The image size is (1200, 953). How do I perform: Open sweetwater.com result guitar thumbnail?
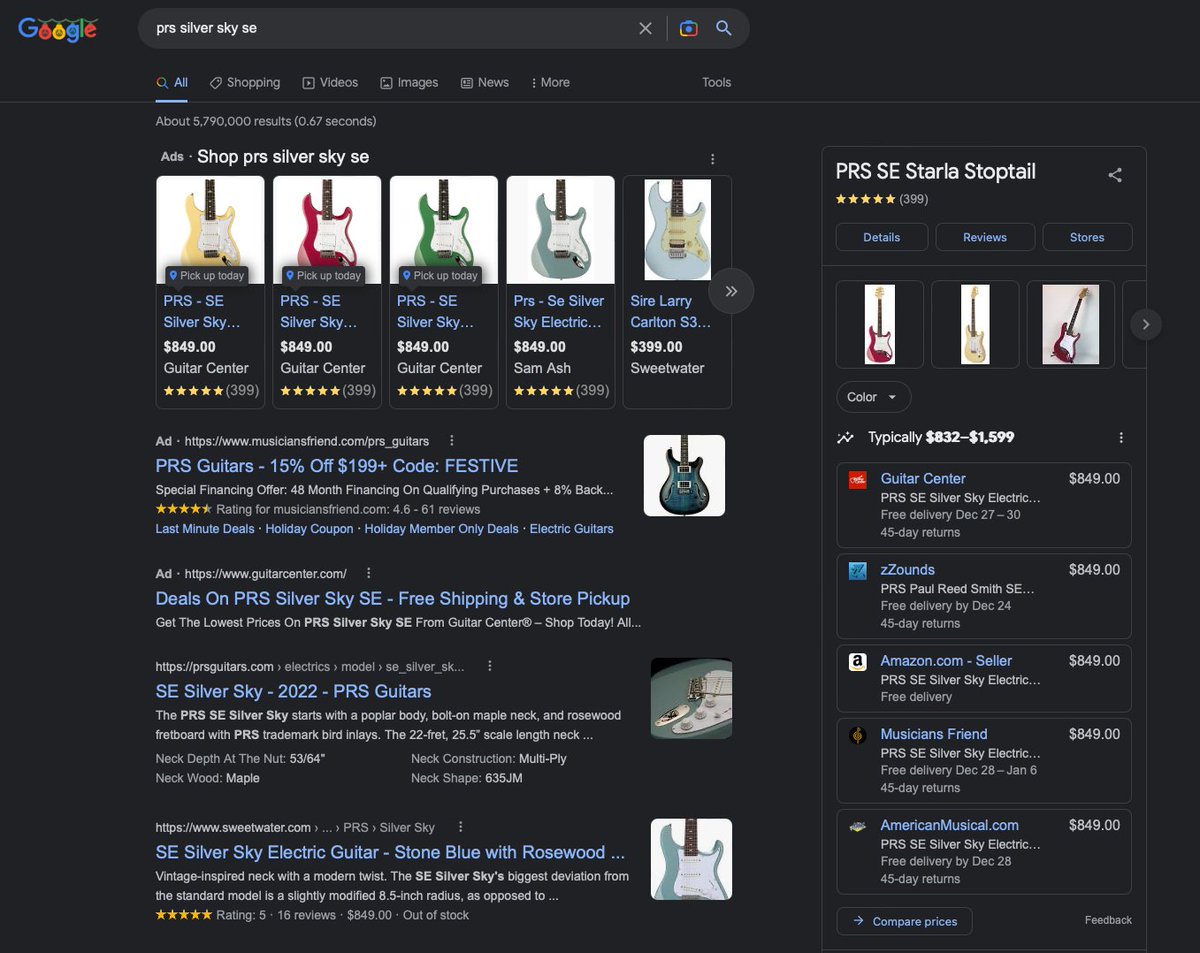691,859
